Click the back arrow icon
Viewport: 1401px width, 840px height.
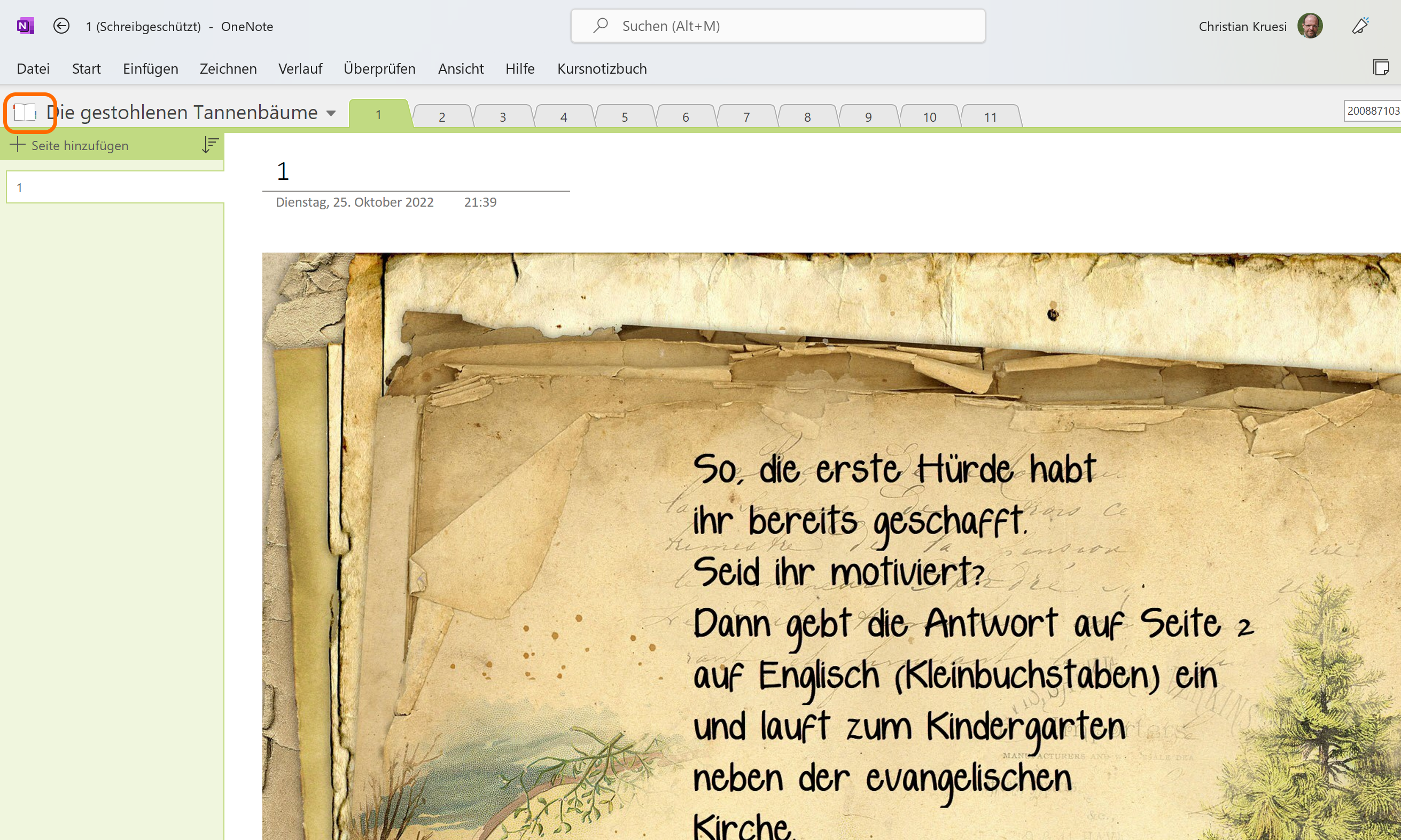(x=61, y=26)
